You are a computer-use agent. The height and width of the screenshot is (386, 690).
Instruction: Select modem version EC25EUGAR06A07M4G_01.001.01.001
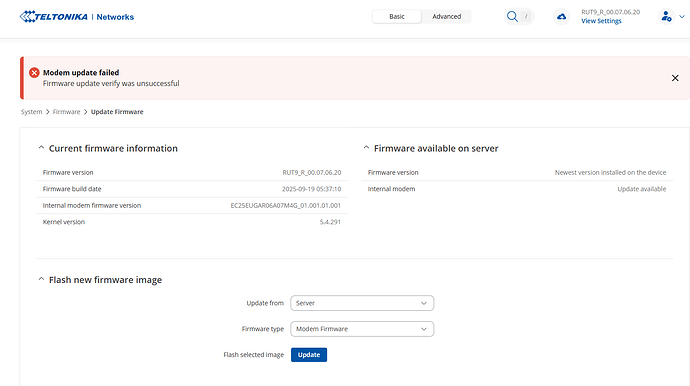point(286,206)
